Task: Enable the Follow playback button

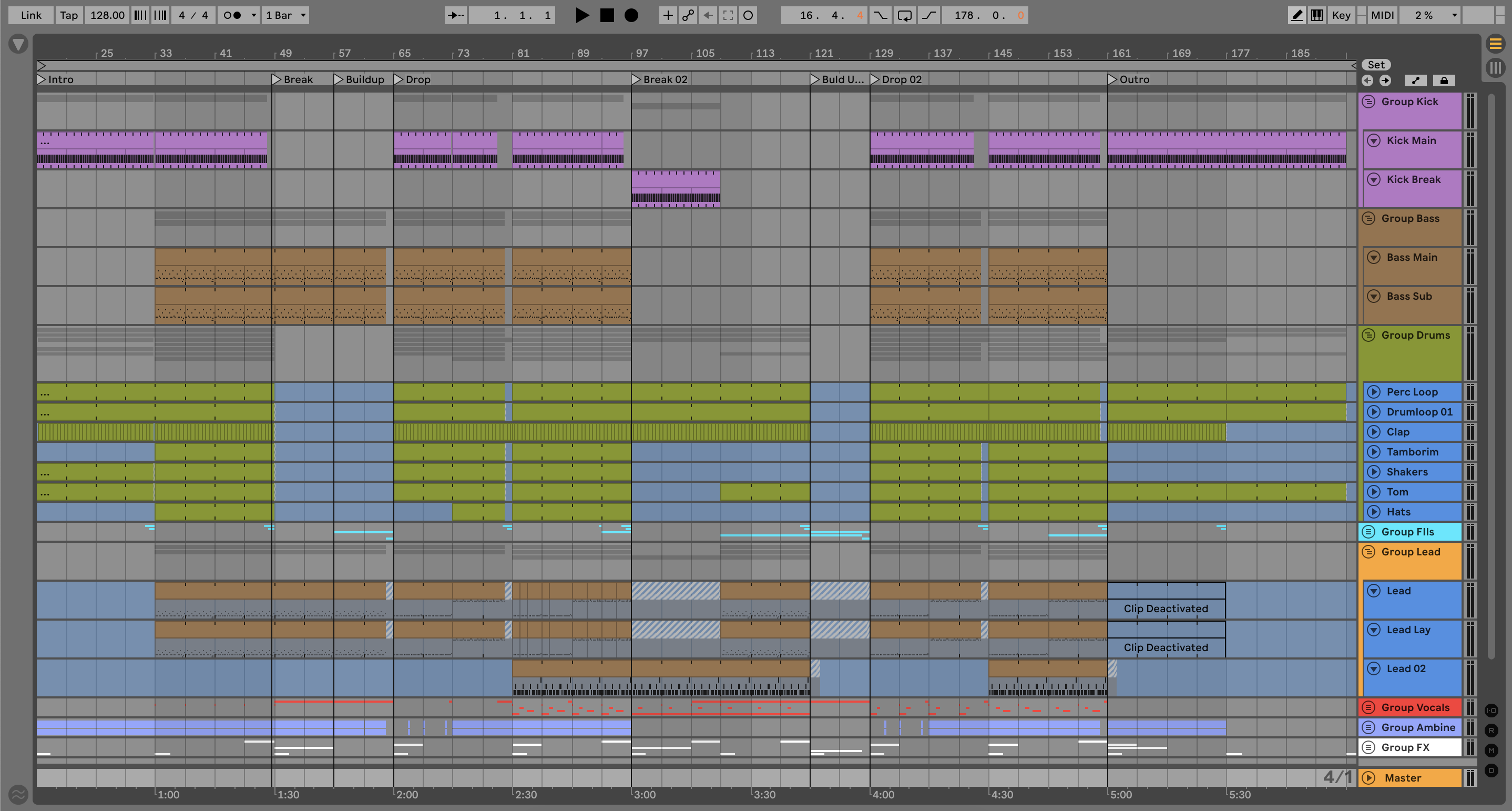Action: pyautogui.click(x=455, y=15)
